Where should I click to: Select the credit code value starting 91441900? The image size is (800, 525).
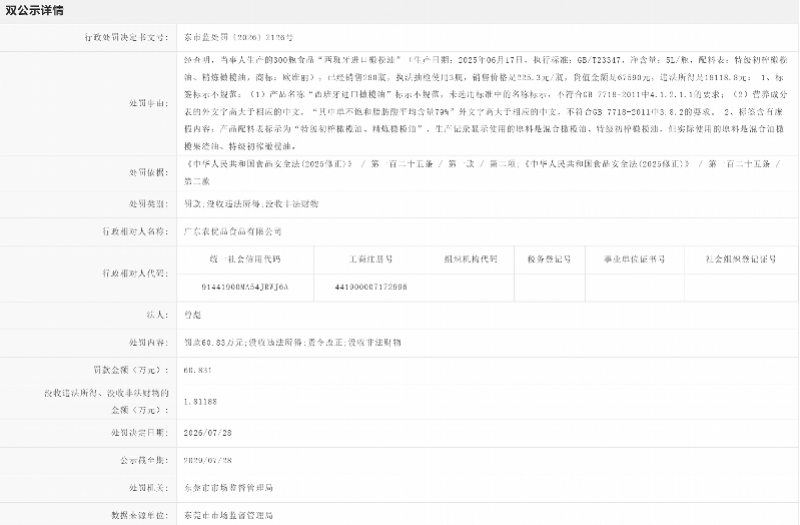(x=245, y=287)
